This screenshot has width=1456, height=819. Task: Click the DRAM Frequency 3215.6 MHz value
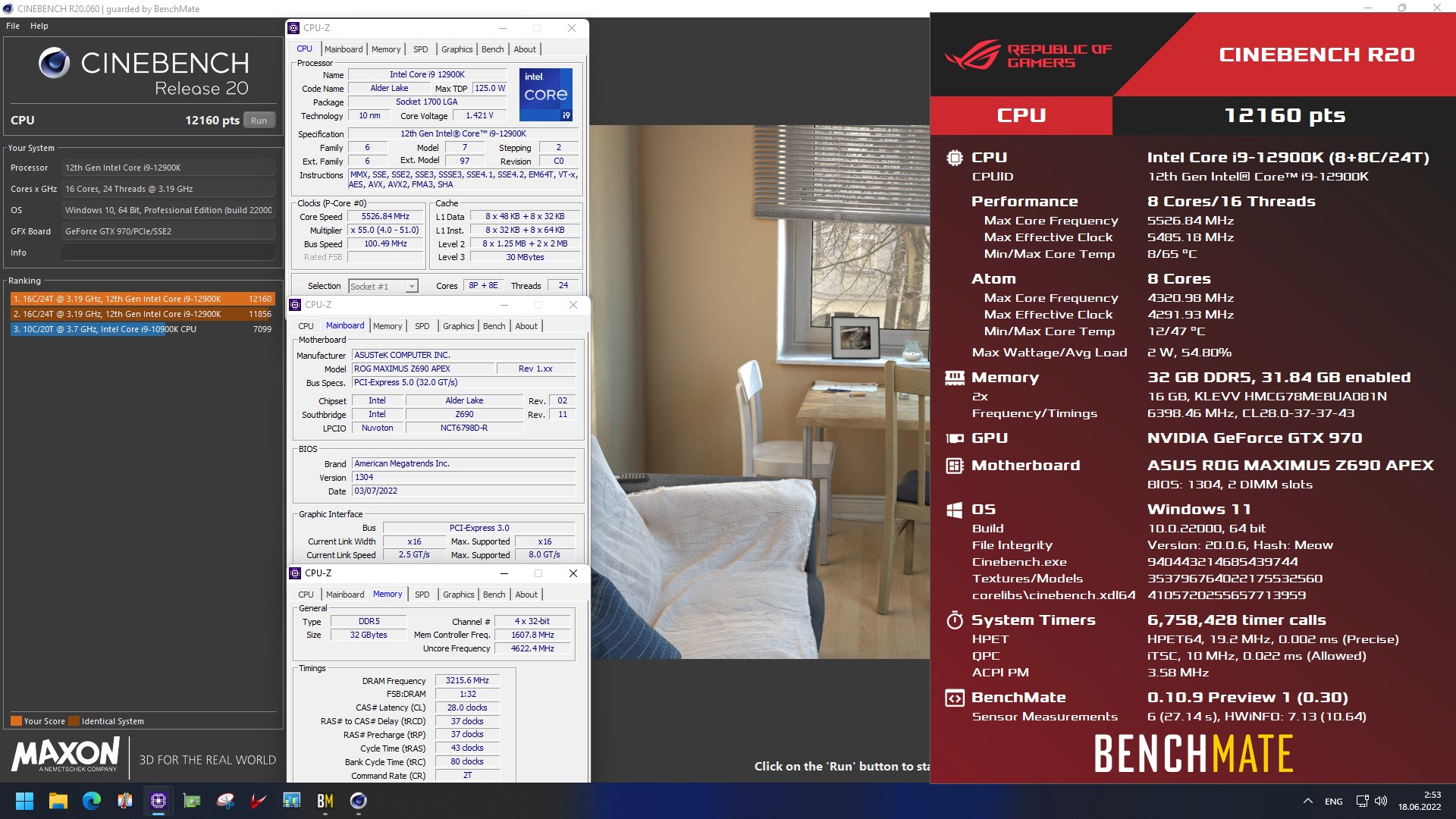click(467, 681)
